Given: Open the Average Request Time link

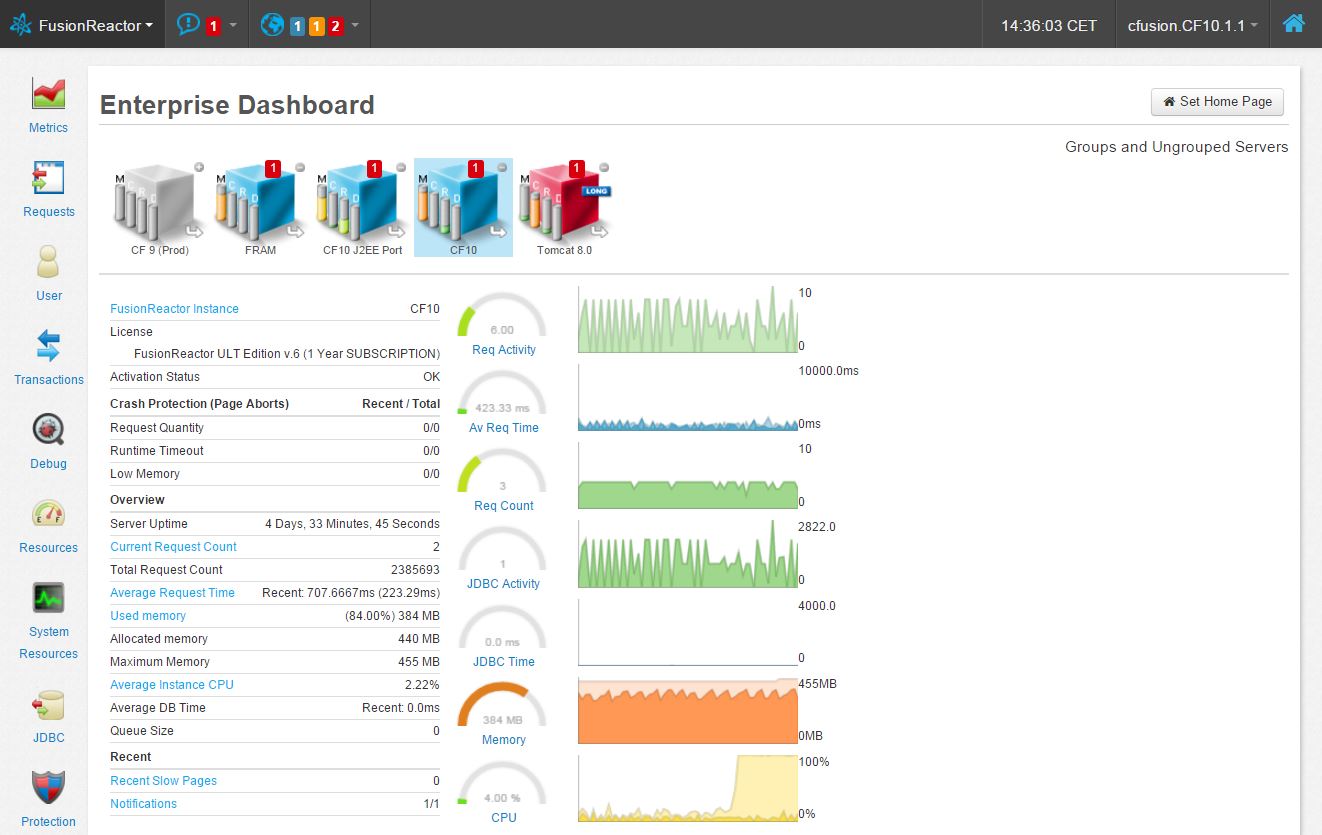Looking at the screenshot, I should 172,593.
